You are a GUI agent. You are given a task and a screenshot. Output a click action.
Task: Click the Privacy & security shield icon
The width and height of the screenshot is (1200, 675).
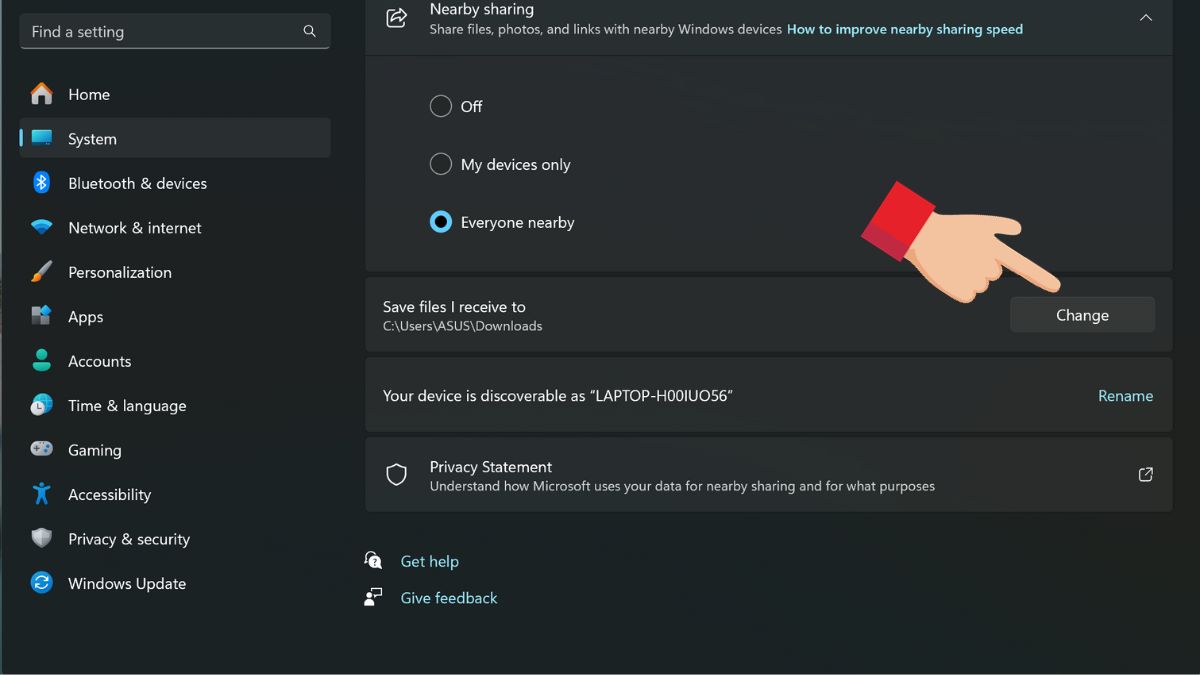click(42, 539)
